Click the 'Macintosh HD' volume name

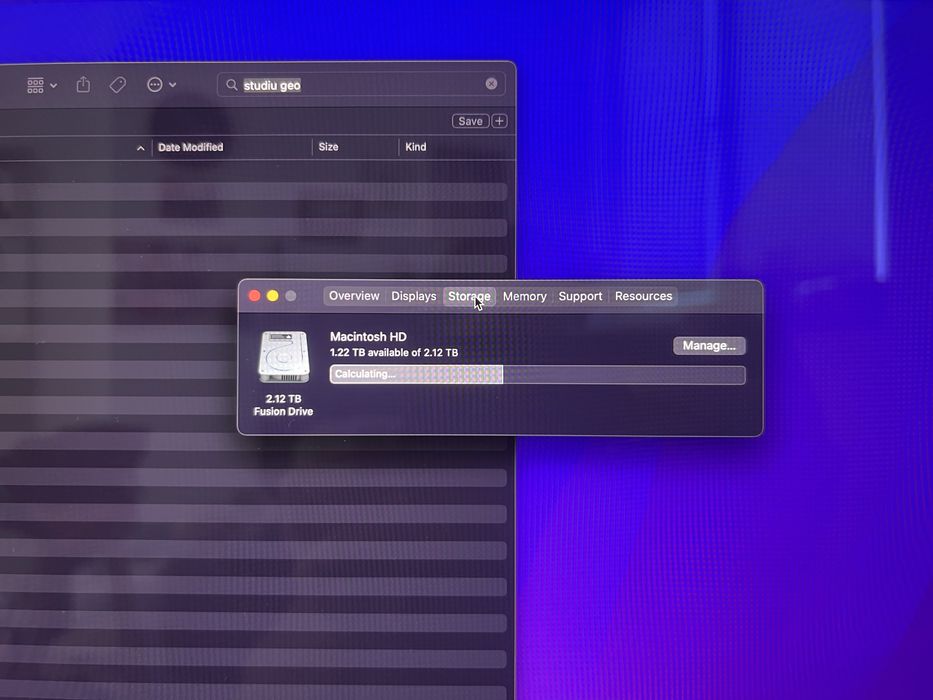click(368, 337)
